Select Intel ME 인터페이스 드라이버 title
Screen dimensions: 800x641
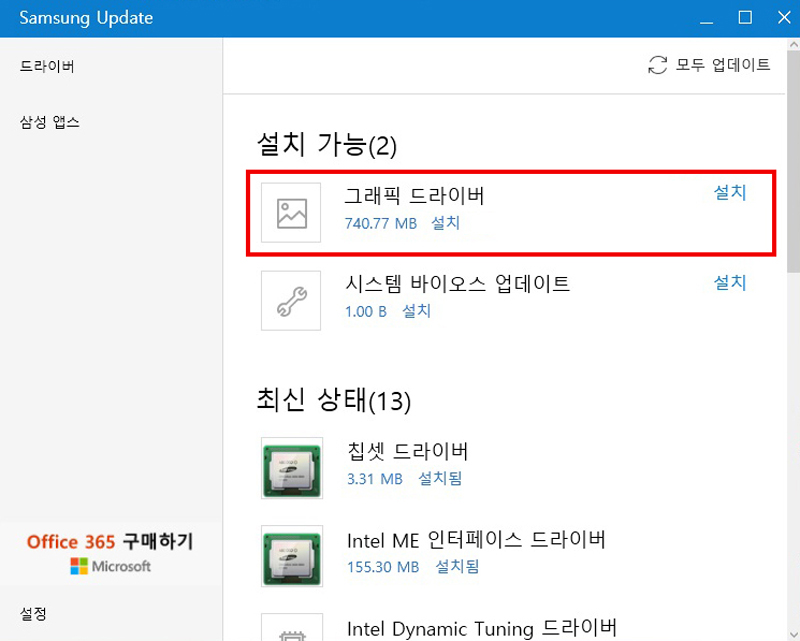tap(476, 540)
